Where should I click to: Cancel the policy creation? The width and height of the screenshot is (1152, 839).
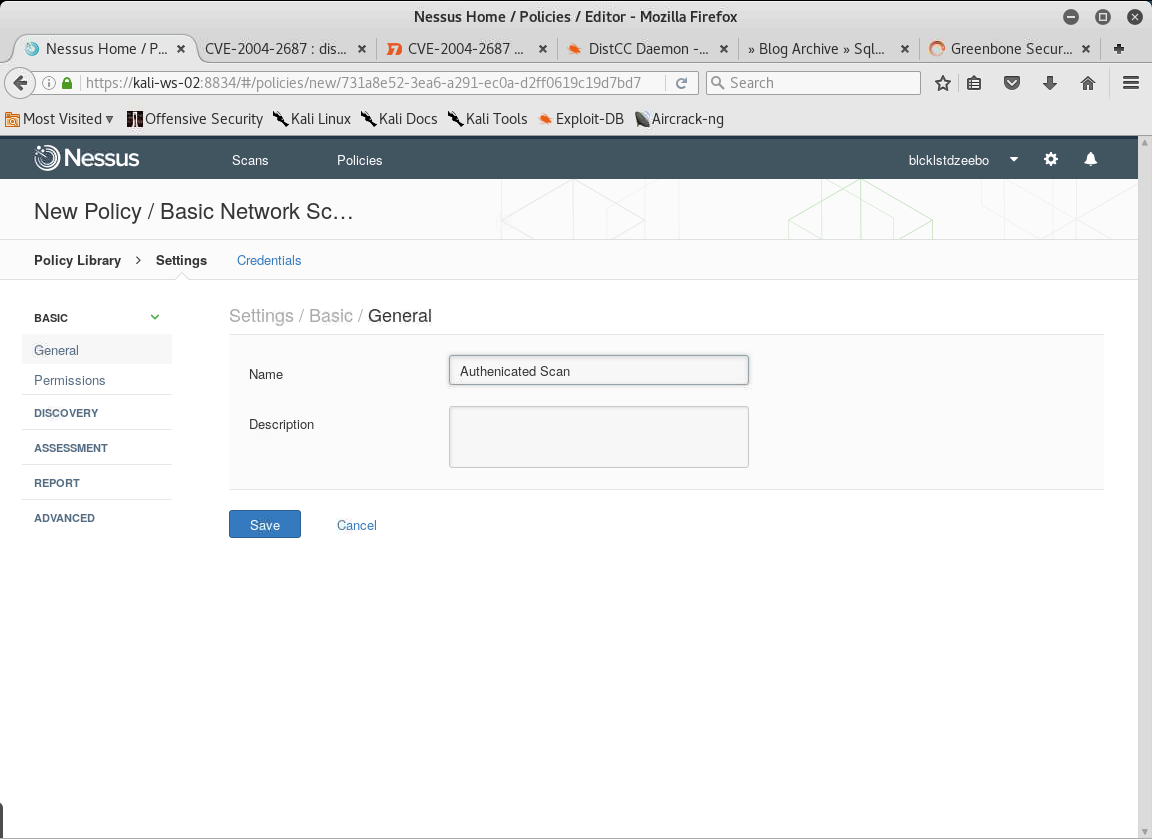[356, 525]
